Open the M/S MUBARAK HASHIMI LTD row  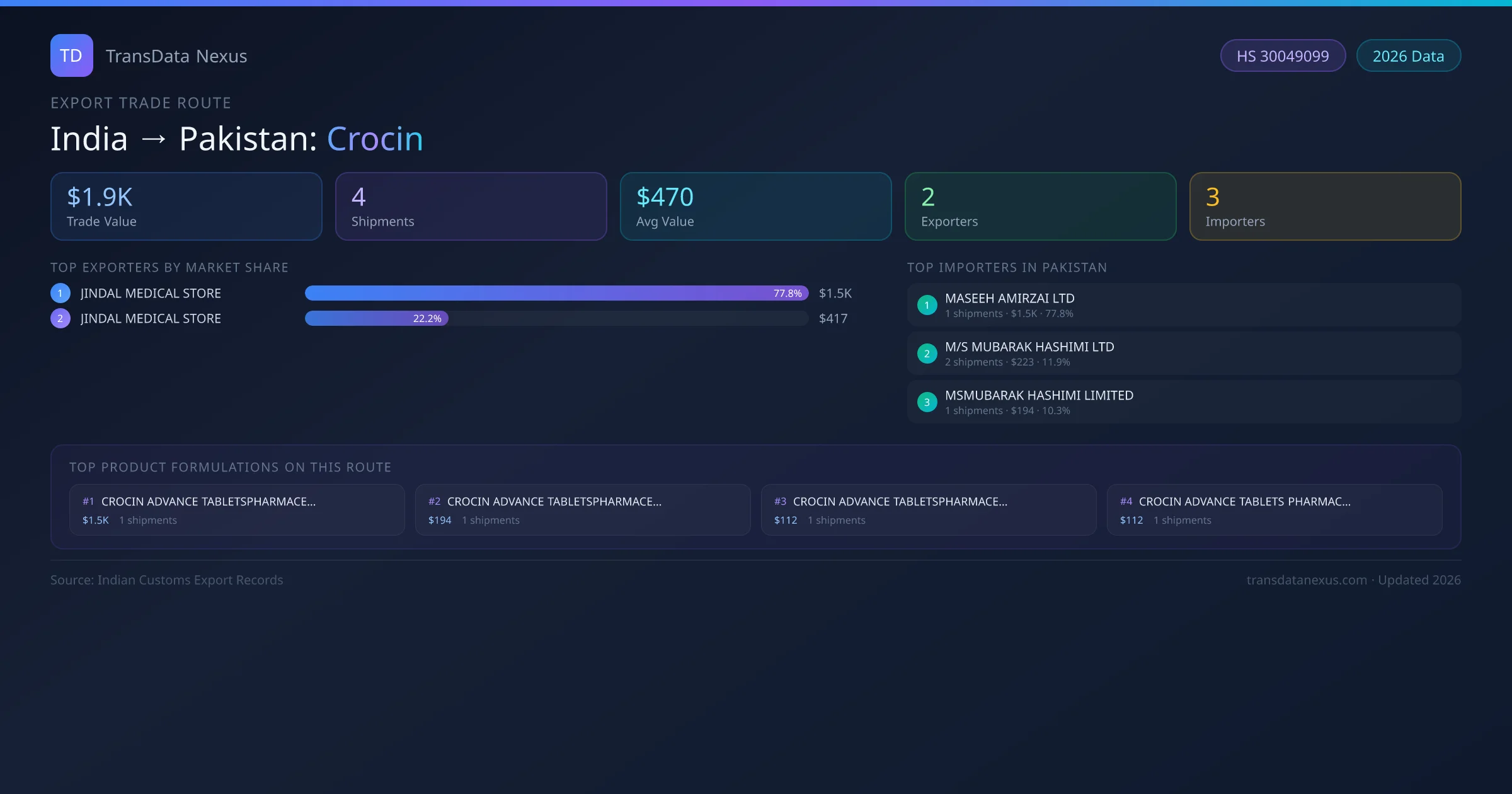click(x=1184, y=354)
